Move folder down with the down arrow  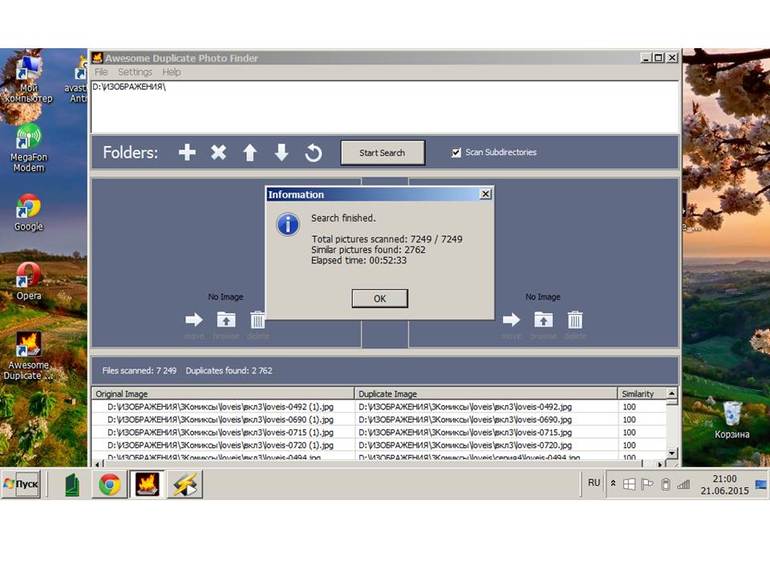point(281,153)
